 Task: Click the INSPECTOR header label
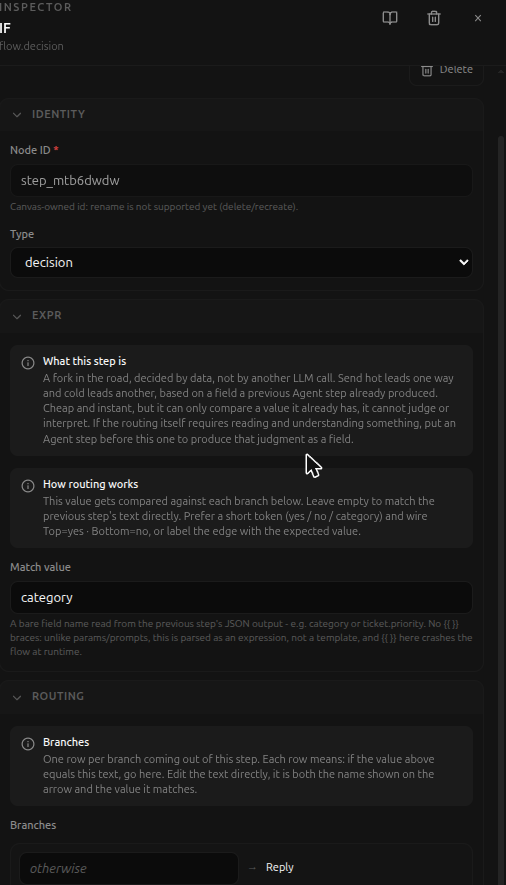tap(36, 7)
